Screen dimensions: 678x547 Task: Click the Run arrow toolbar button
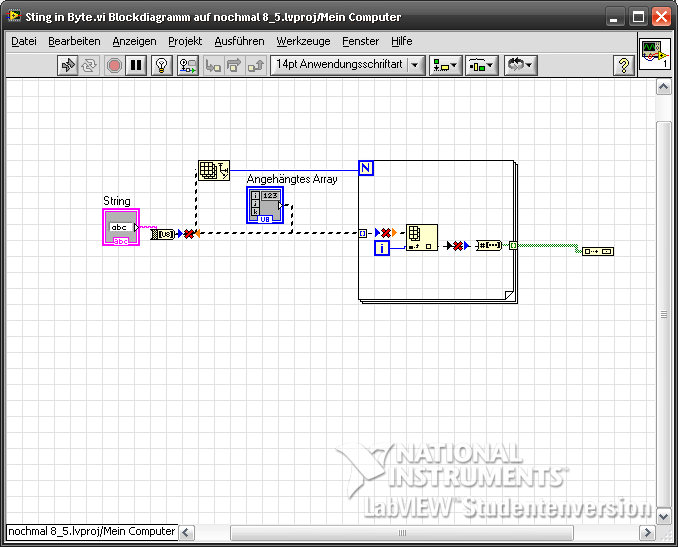click(x=68, y=66)
